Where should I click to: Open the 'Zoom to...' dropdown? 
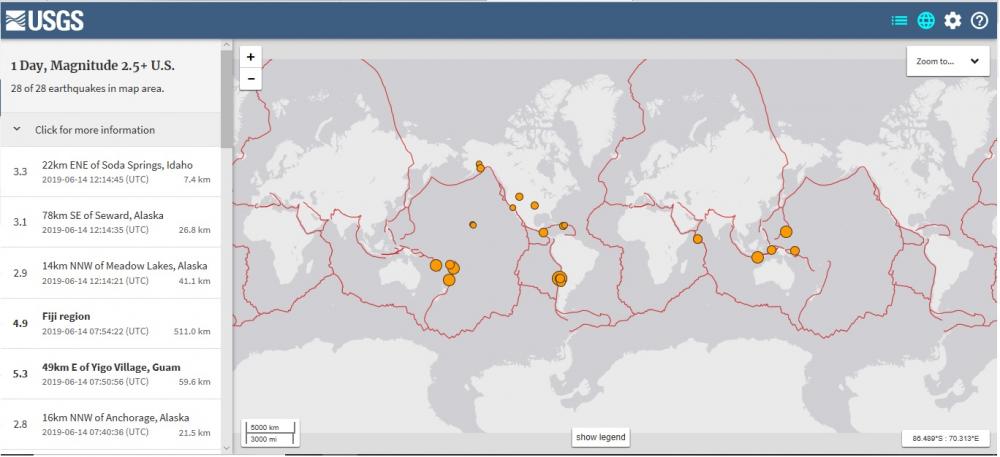click(948, 61)
